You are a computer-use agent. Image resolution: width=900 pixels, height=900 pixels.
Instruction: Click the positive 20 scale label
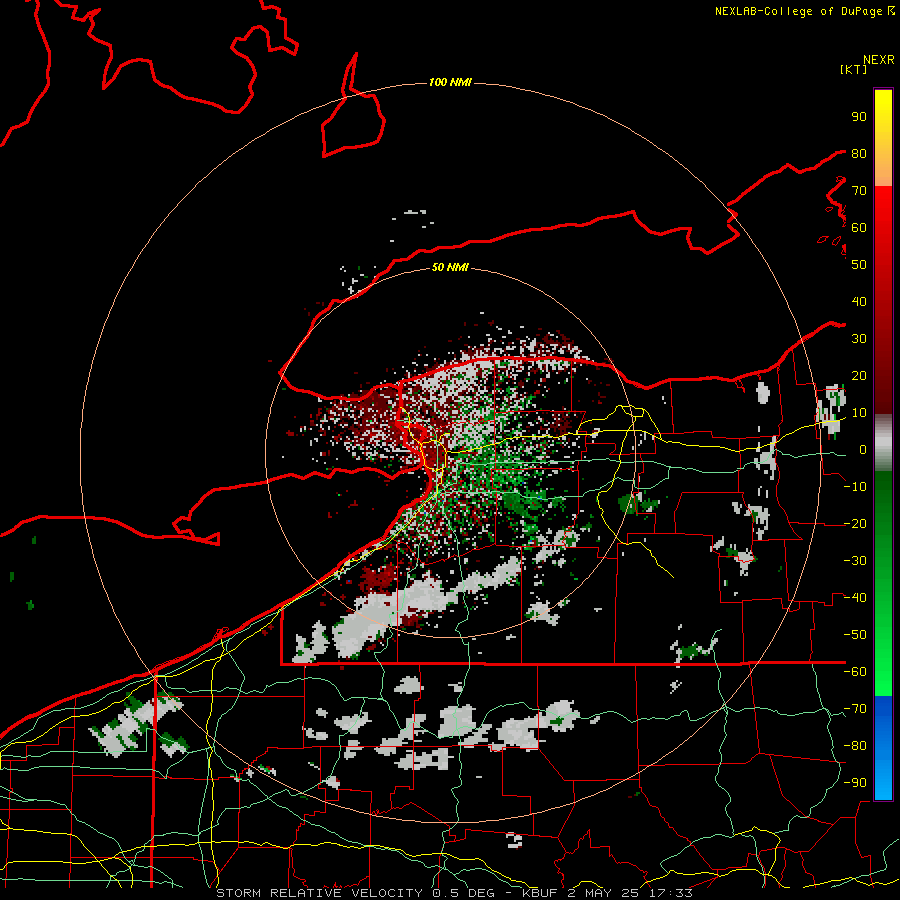(859, 375)
